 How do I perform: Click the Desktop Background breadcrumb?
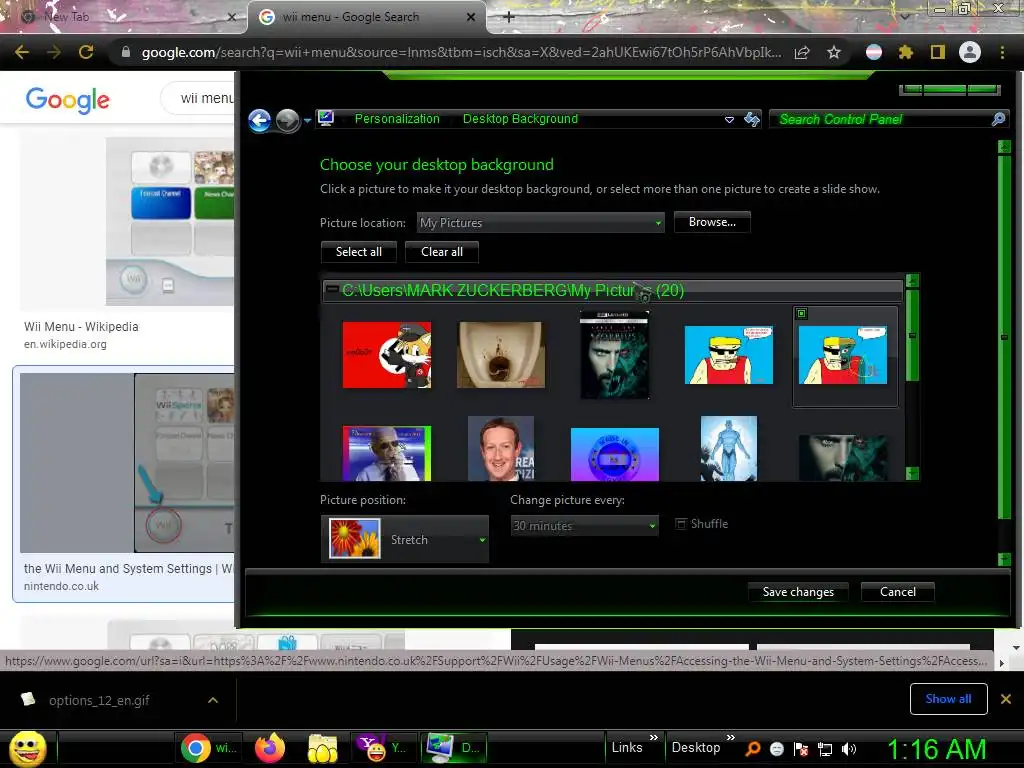pyautogui.click(x=520, y=119)
